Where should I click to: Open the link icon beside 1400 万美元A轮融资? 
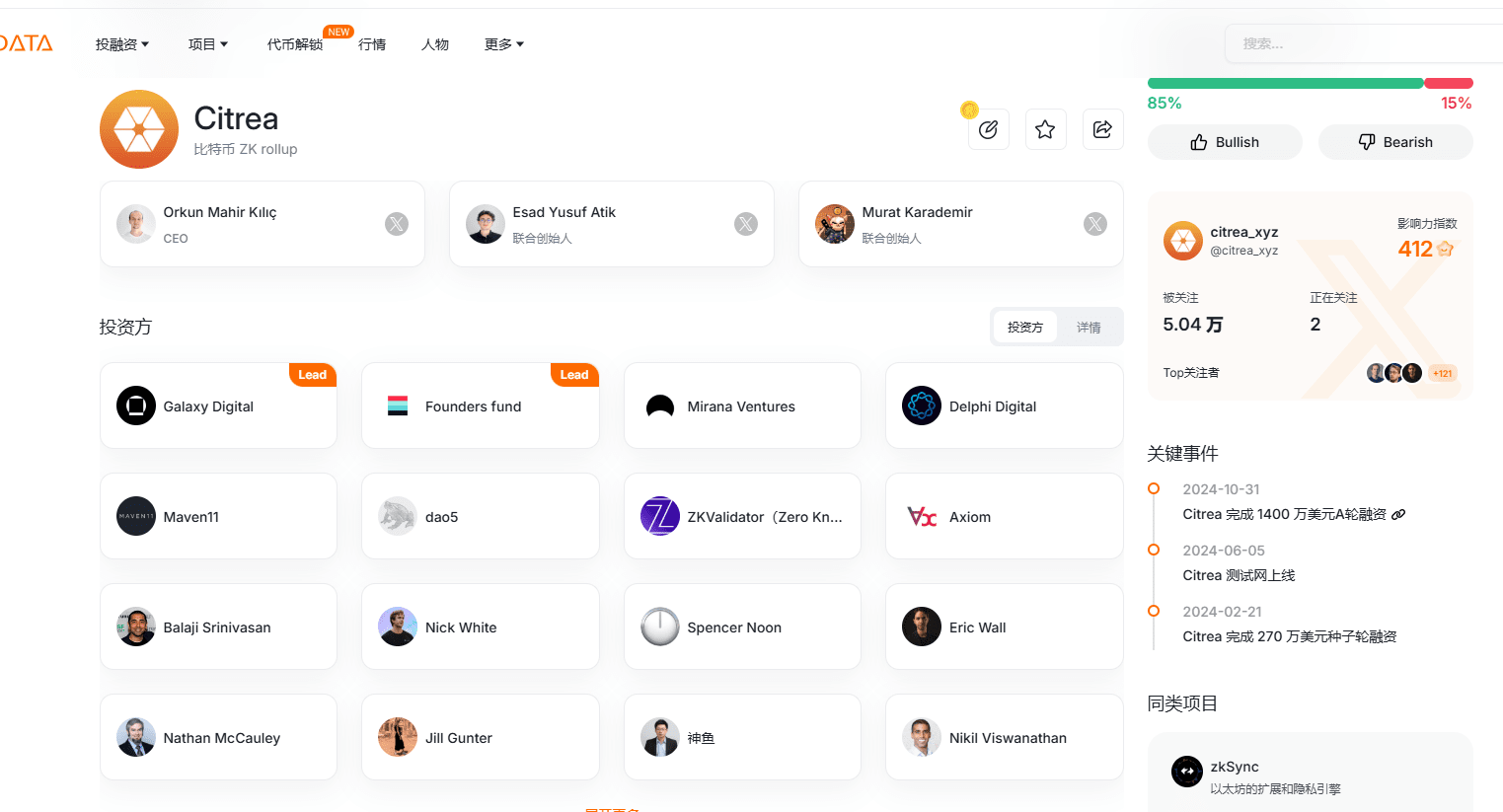(1398, 514)
